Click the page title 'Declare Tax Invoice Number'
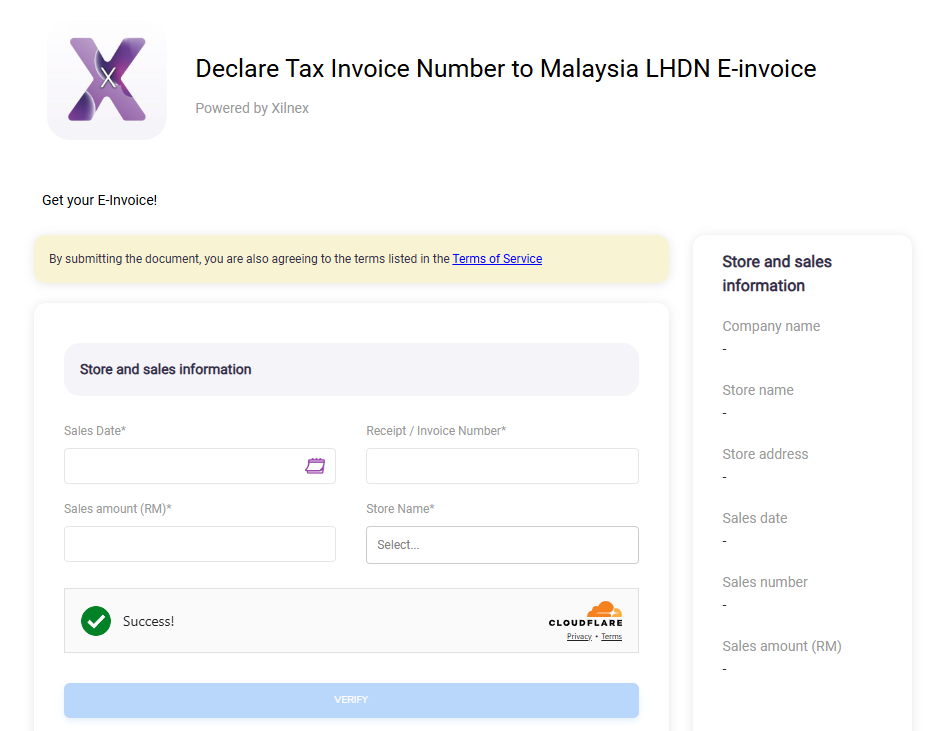 point(505,68)
